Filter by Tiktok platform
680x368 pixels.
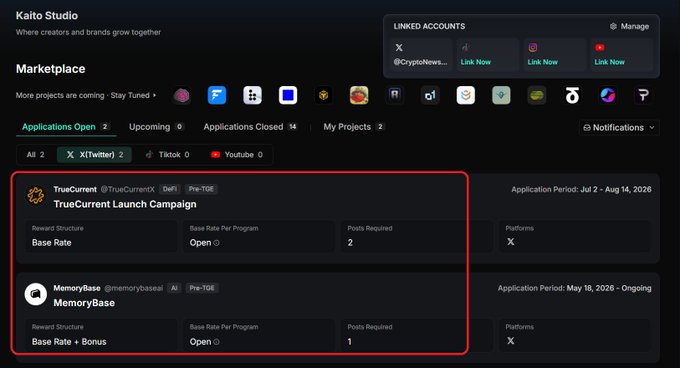click(167, 155)
